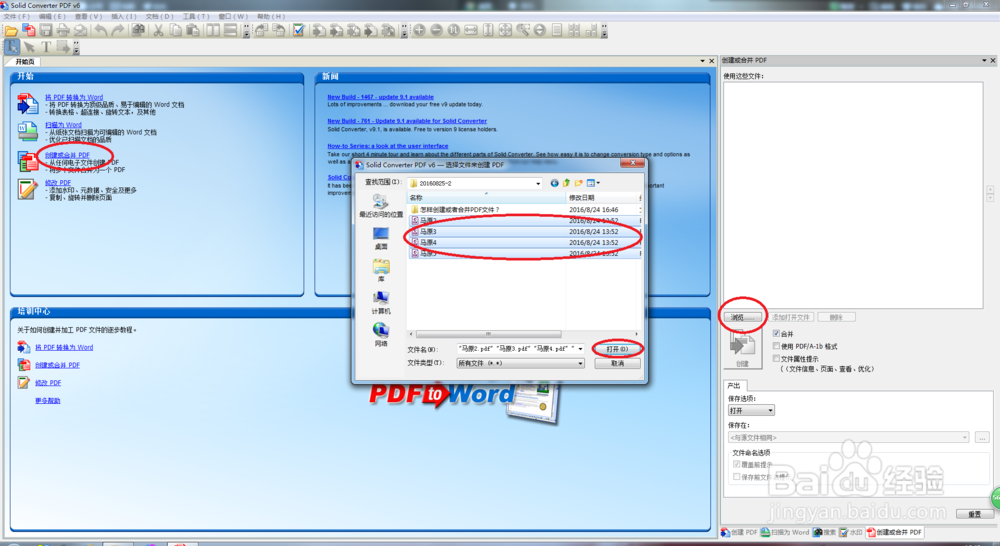Open the 查看(V) menu
This screenshot has height=546, width=1000.
click(x=89, y=16)
